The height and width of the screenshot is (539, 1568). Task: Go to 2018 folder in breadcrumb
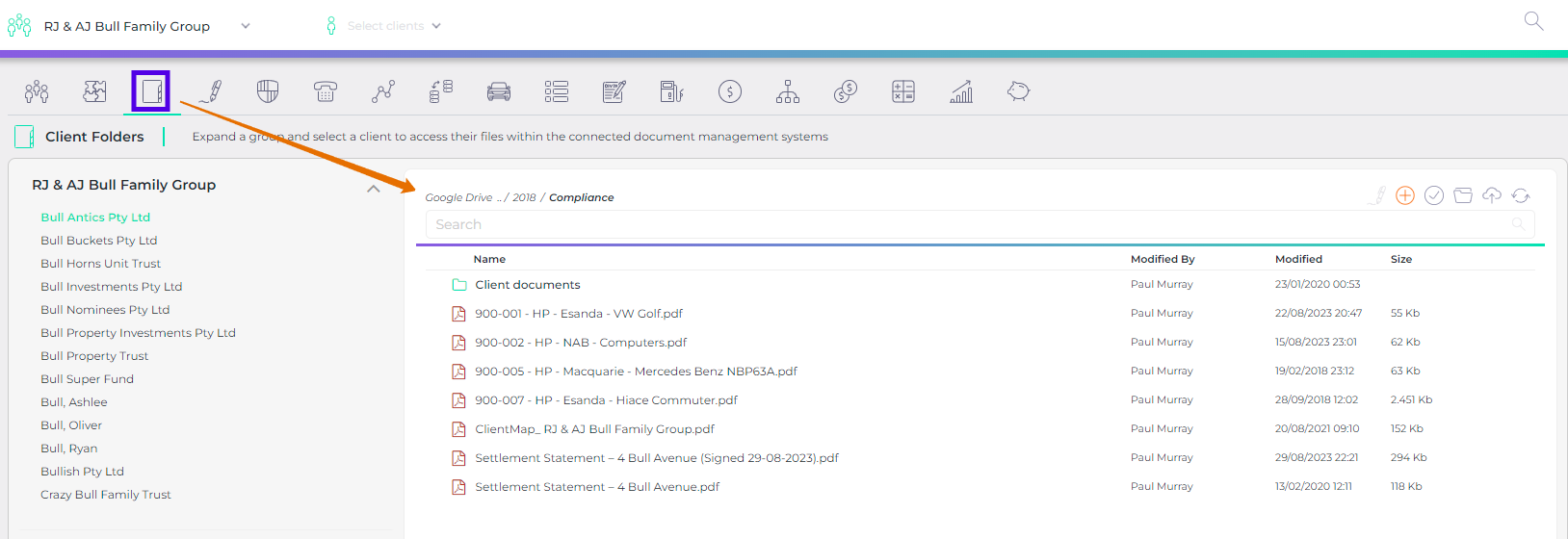(524, 197)
